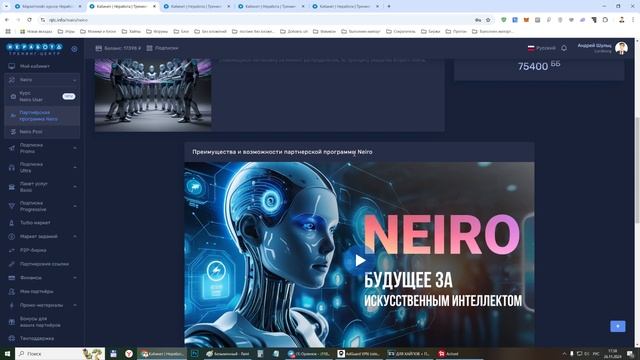Click heading Преимущества и возможности партнерской программы Neiro

(282, 152)
